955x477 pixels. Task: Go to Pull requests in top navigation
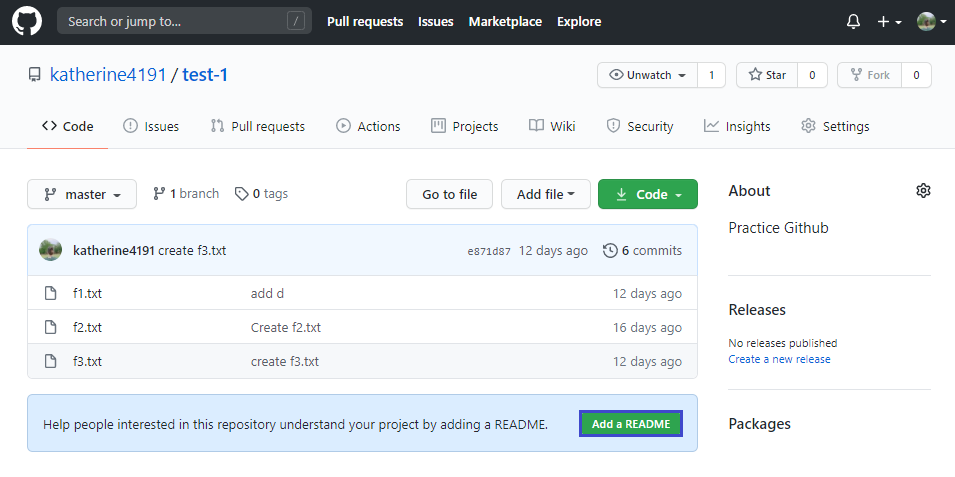pos(365,21)
